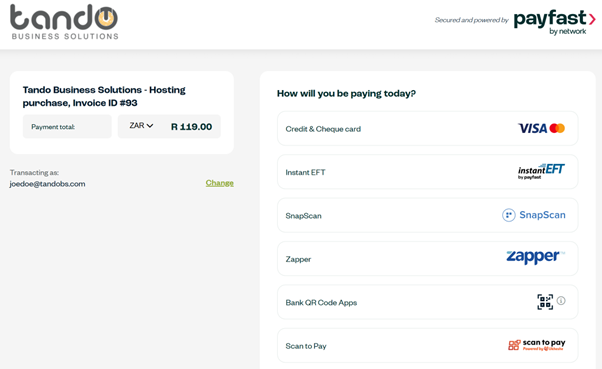Click the Hosting purchase invoice title

pos(104,96)
